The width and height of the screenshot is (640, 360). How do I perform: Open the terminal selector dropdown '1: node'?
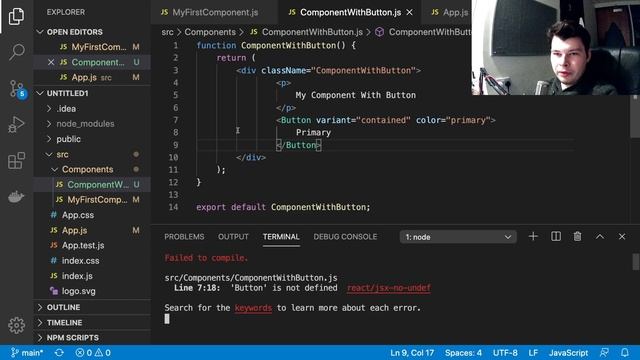click(x=458, y=237)
